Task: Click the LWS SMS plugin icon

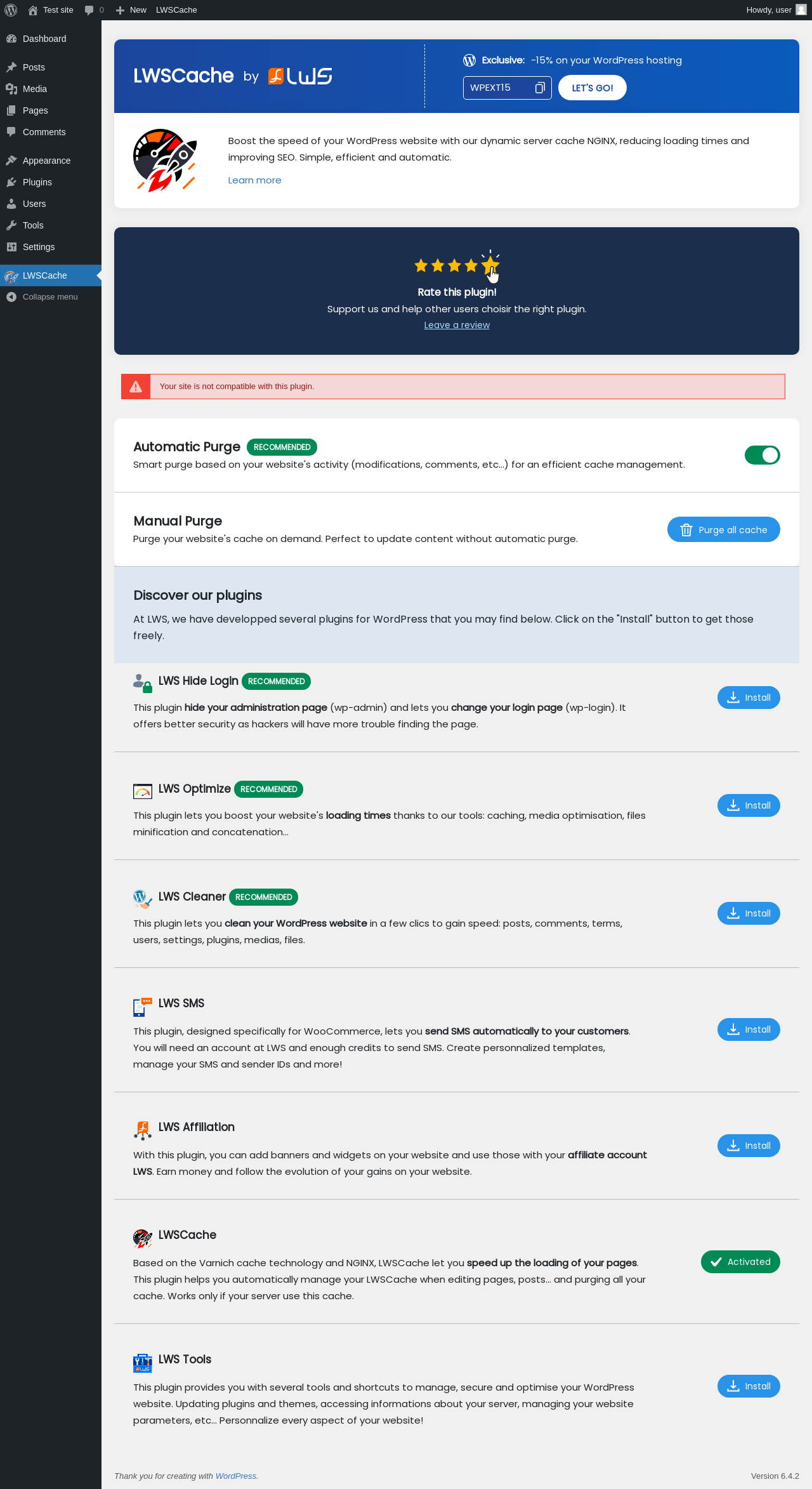Action: [142, 1006]
